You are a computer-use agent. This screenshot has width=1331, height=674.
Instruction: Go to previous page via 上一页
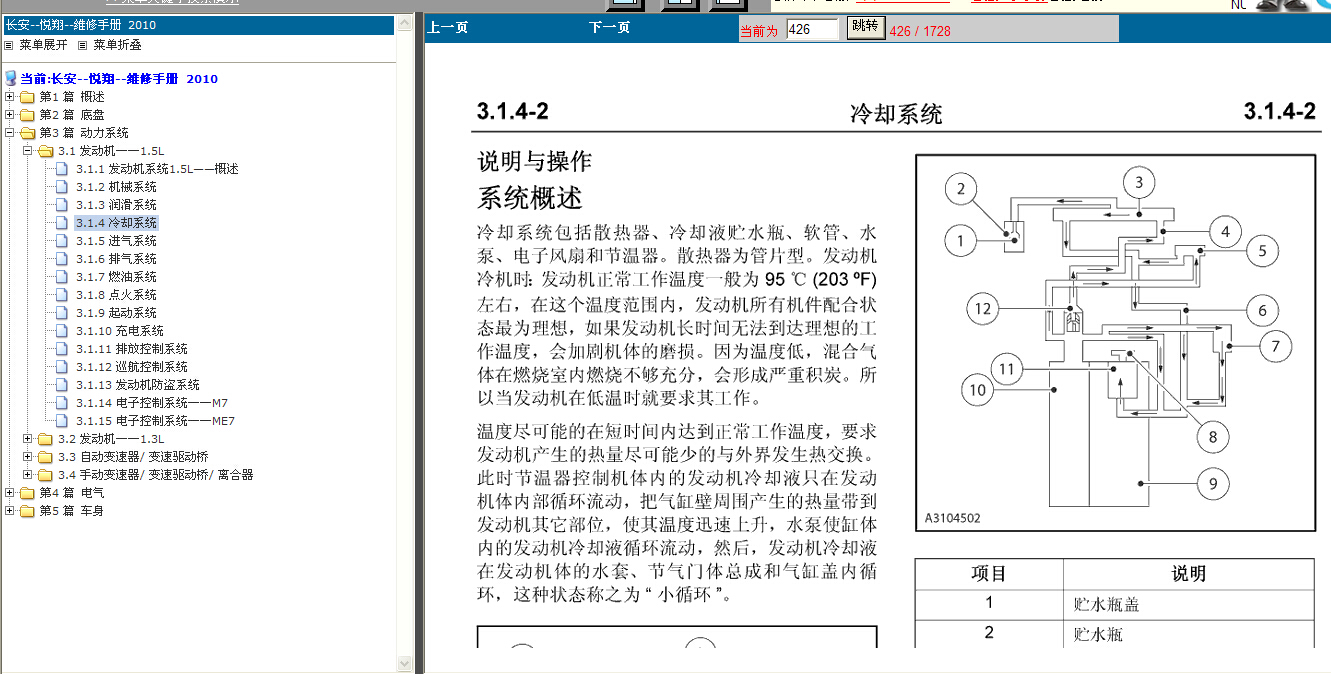(447, 28)
